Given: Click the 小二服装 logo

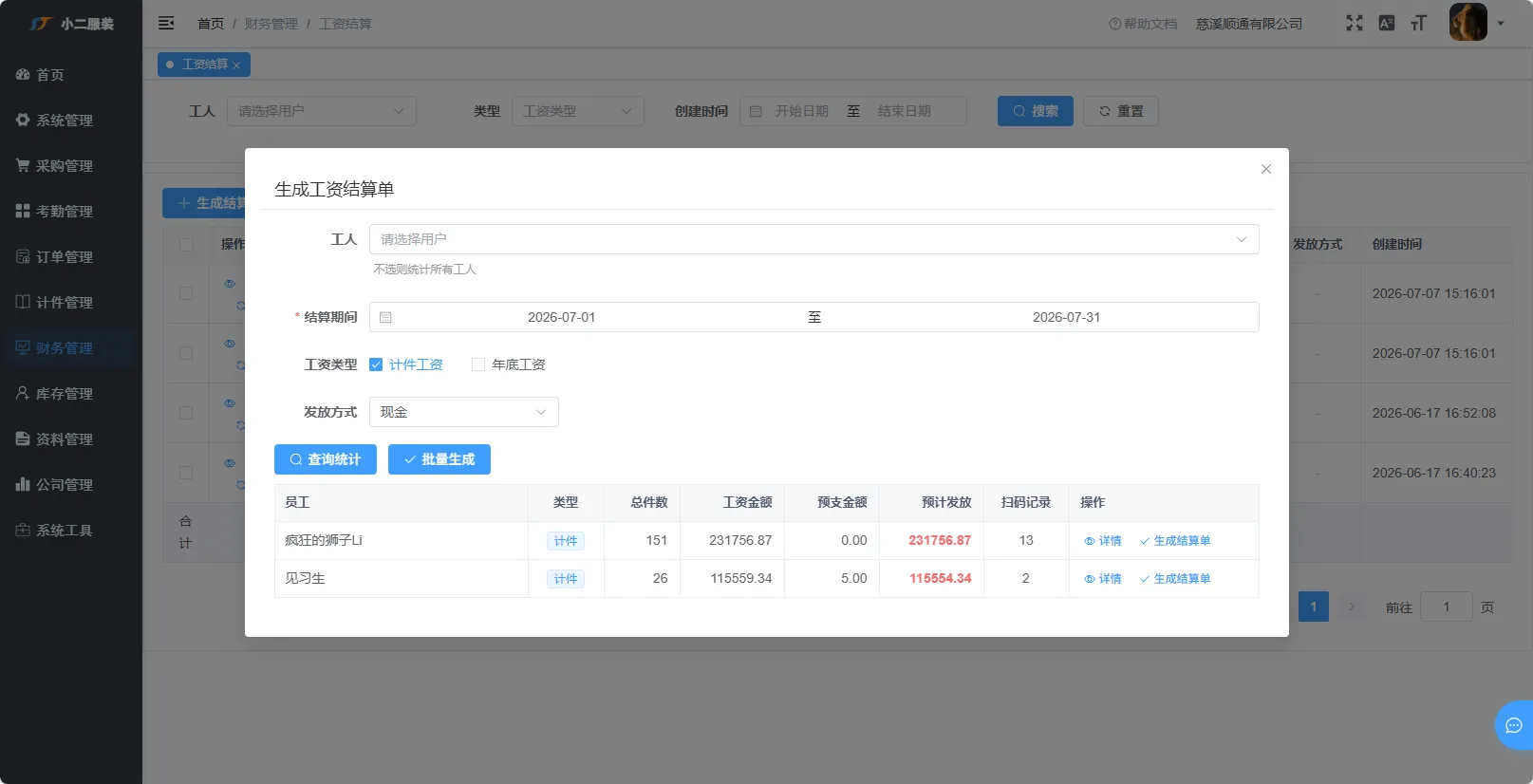Looking at the screenshot, I should 71,24.
